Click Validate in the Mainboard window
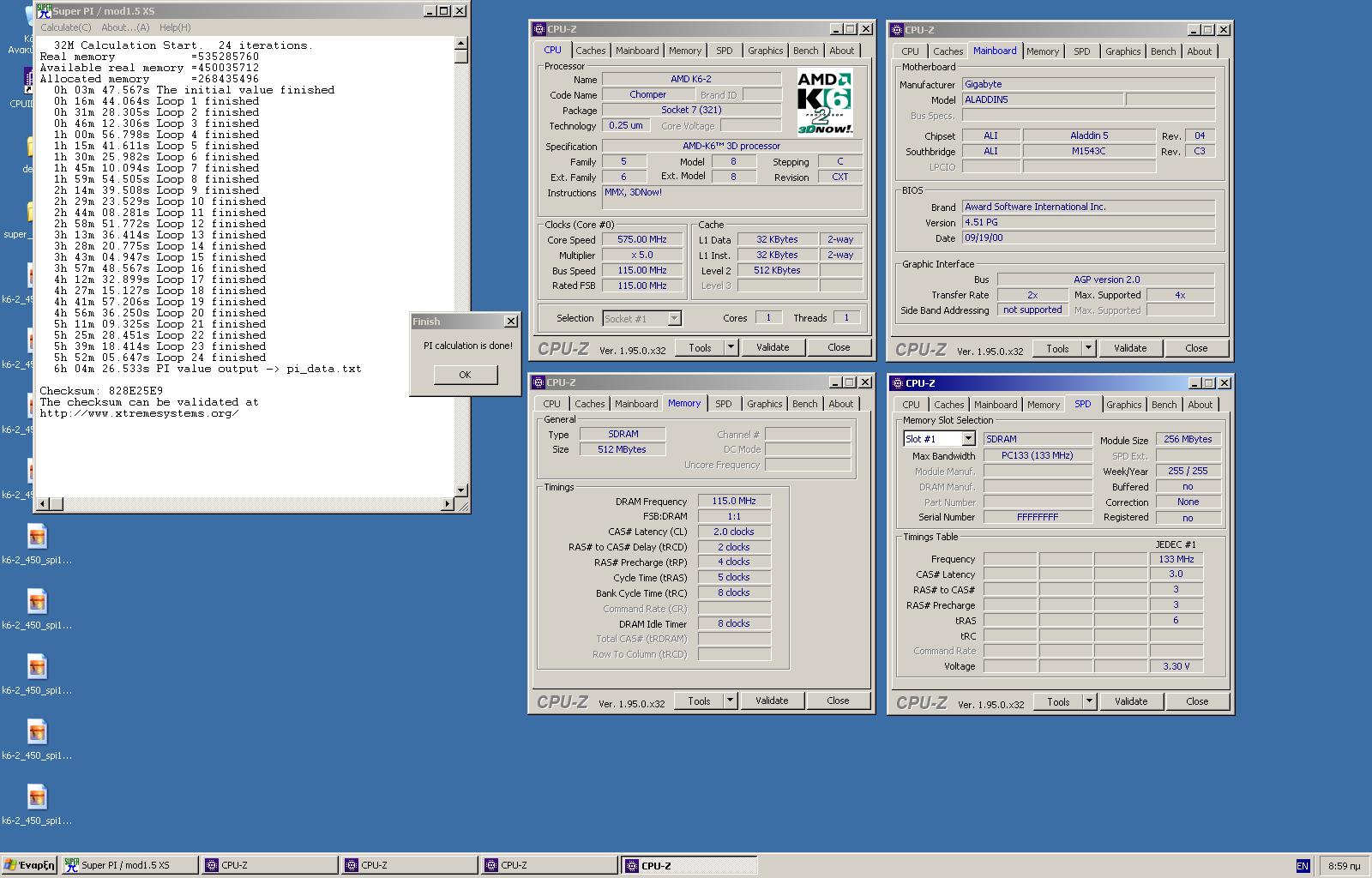This screenshot has width=1372, height=878. (1130, 348)
